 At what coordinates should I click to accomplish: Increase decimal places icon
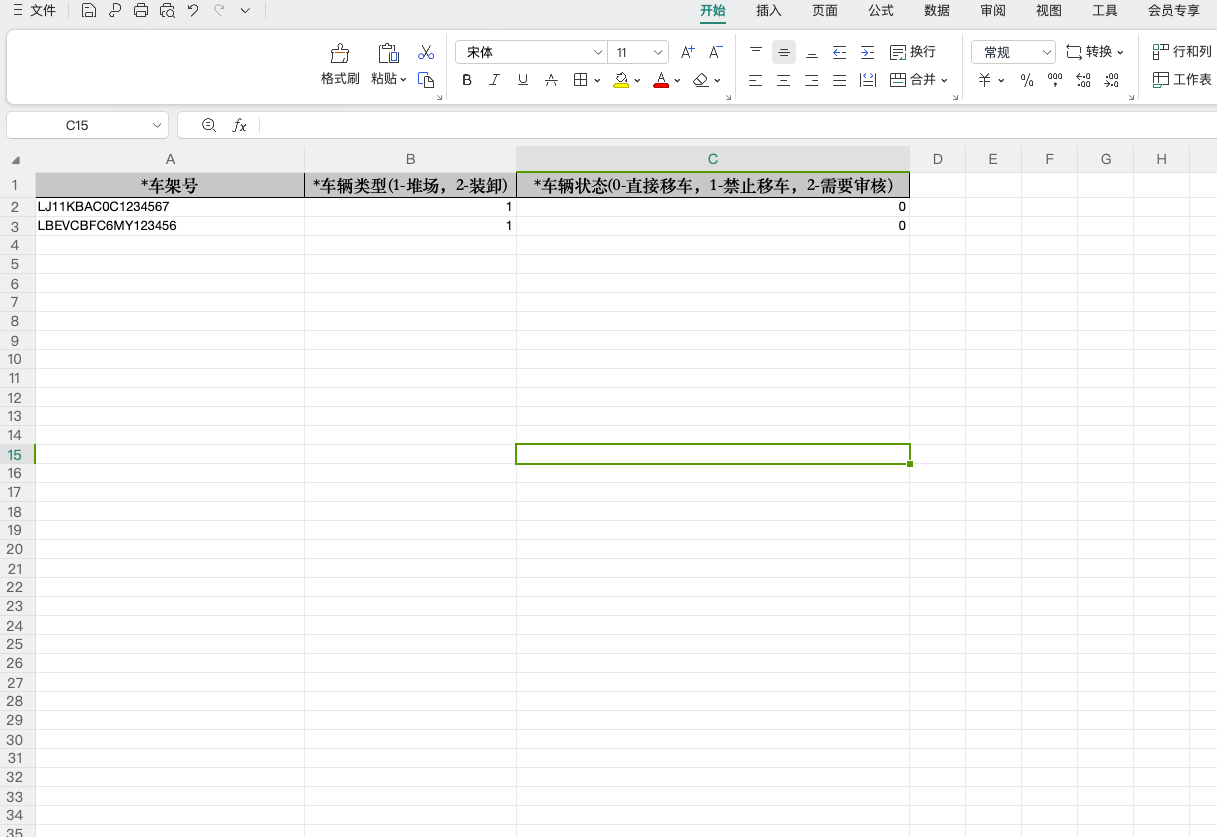[1083, 80]
